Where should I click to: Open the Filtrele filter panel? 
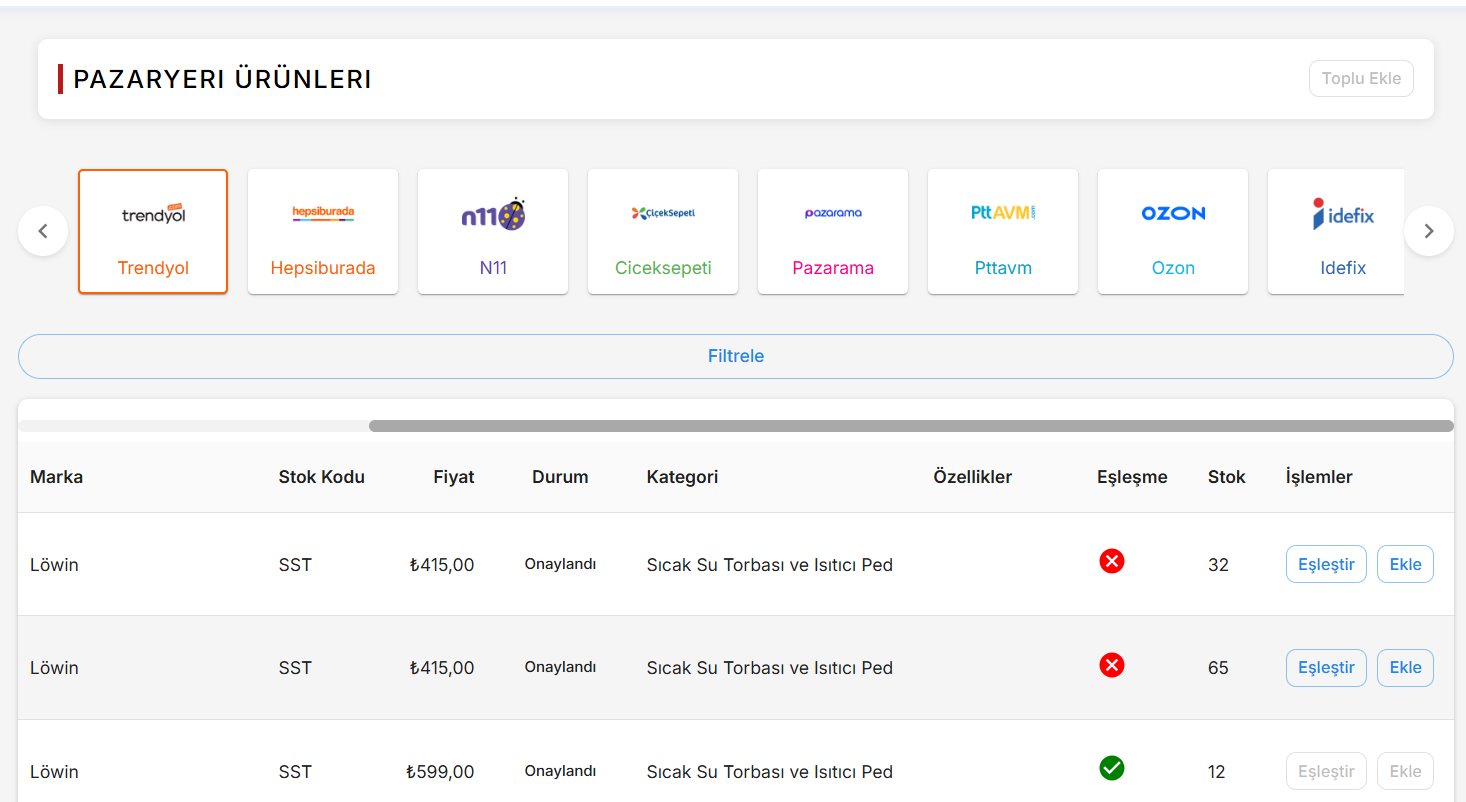pos(735,356)
